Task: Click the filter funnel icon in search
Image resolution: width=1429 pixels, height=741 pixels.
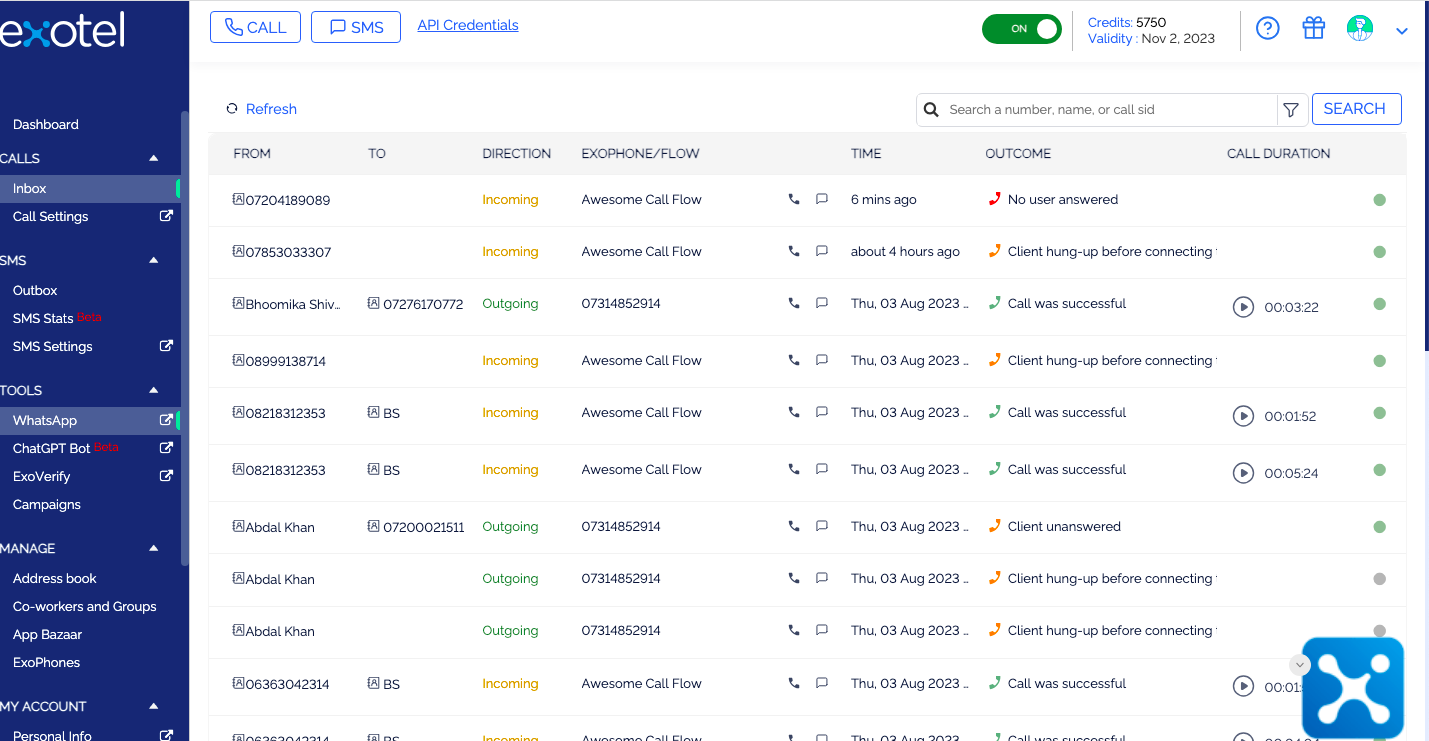Action: [x=1291, y=110]
